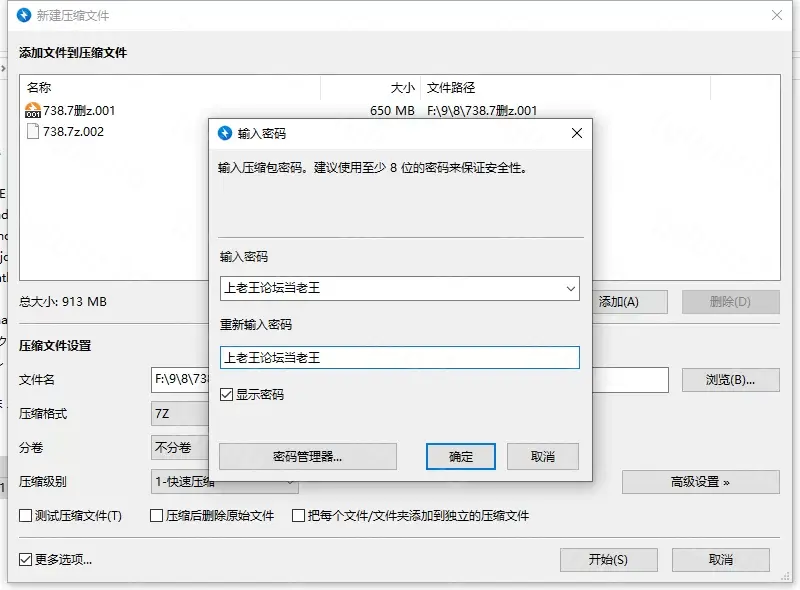Click the 文件路径 column header
Image resolution: width=800 pixels, height=590 pixels.
coord(565,88)
